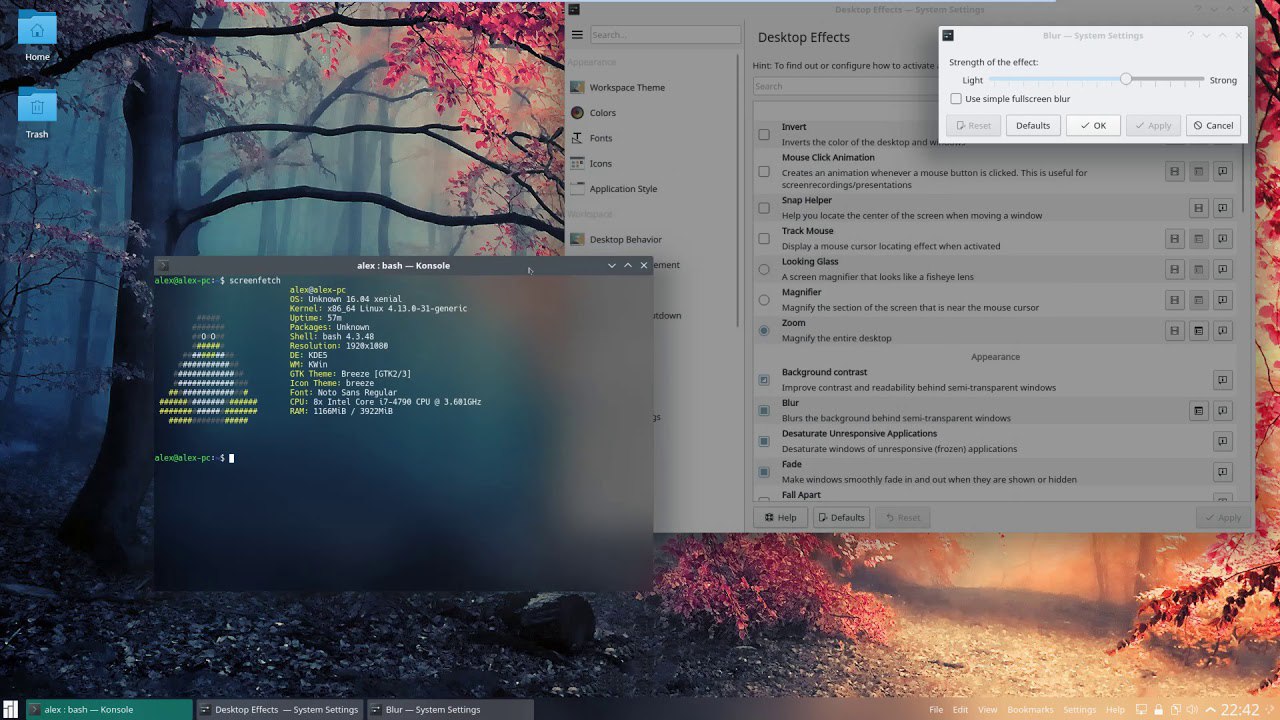Select the Looking Glass radio button
1280x720 pixels.
(764, 269)
